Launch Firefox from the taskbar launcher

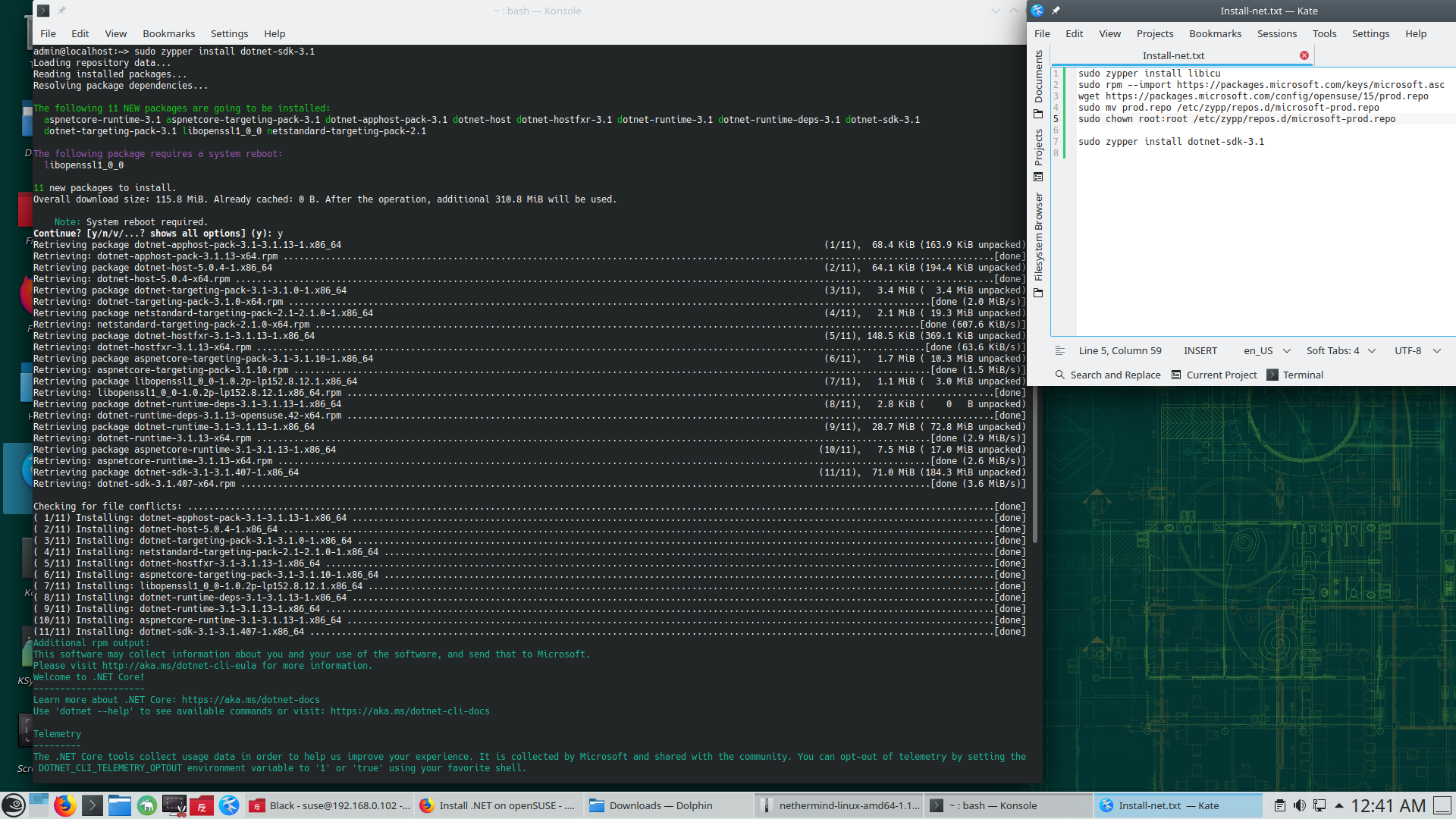(x=64, y=805)
